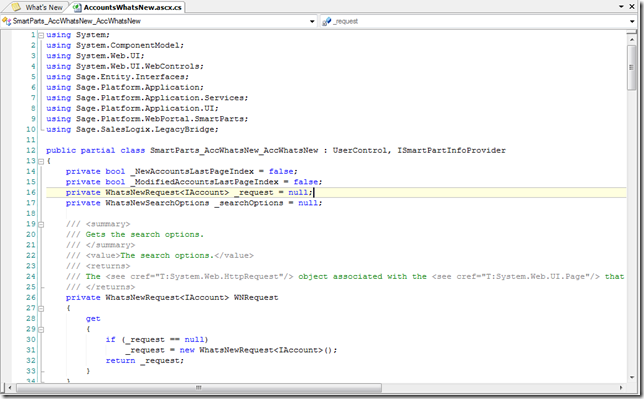Image resolution: width=644 pixels, height=399 pixels.
Task: Click '_ModifiedAccountsLastPageIndex' field name
Action: pyautogui.click(x=204, y=182)
